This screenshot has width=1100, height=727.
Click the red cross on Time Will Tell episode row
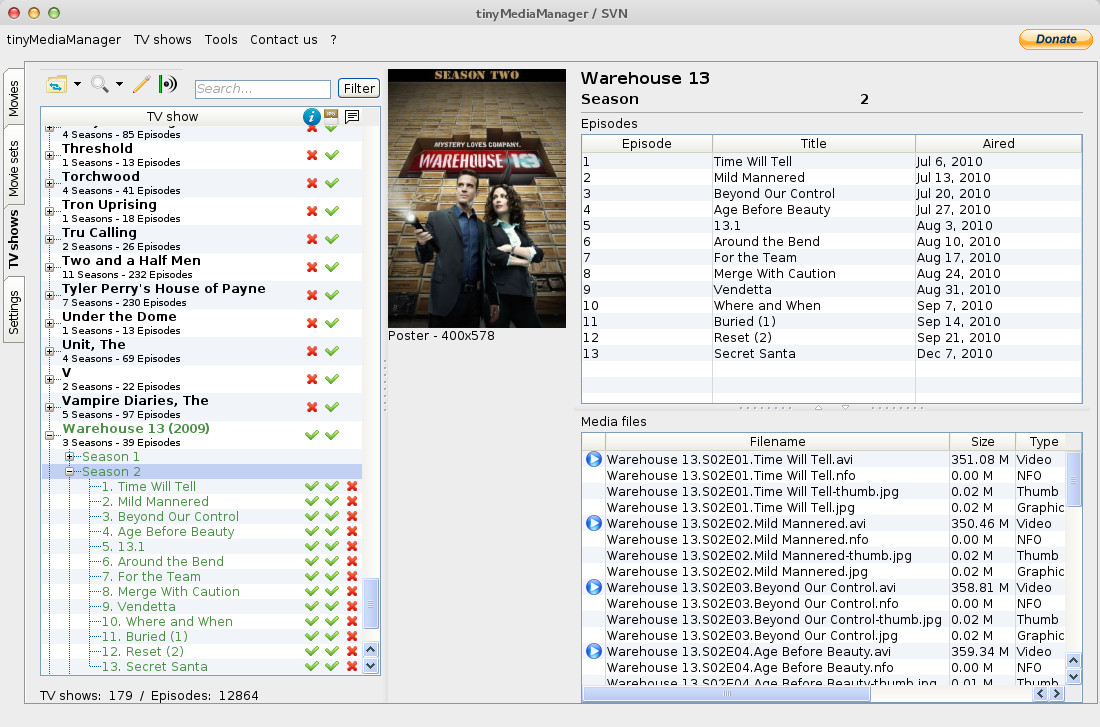coord(352,486)
